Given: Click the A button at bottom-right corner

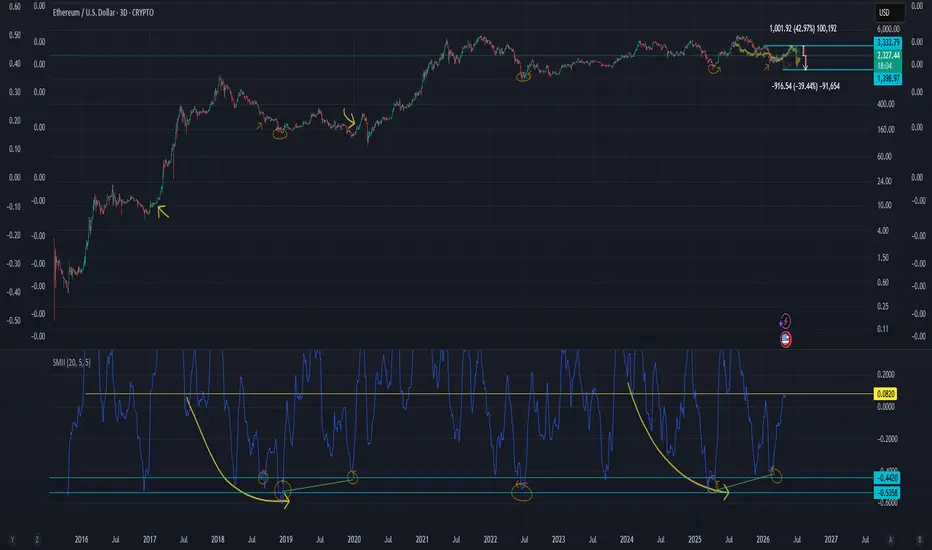Looking at the screenshot, I should click(x=890, y=540).
